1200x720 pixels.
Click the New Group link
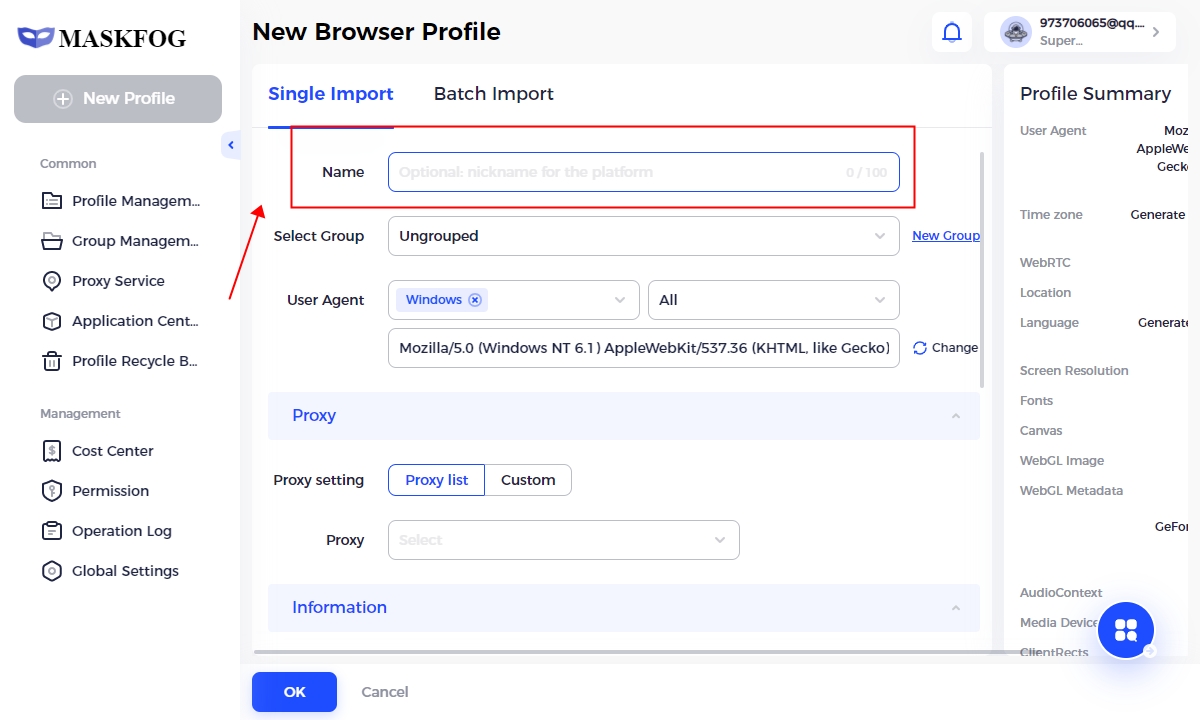945,236
